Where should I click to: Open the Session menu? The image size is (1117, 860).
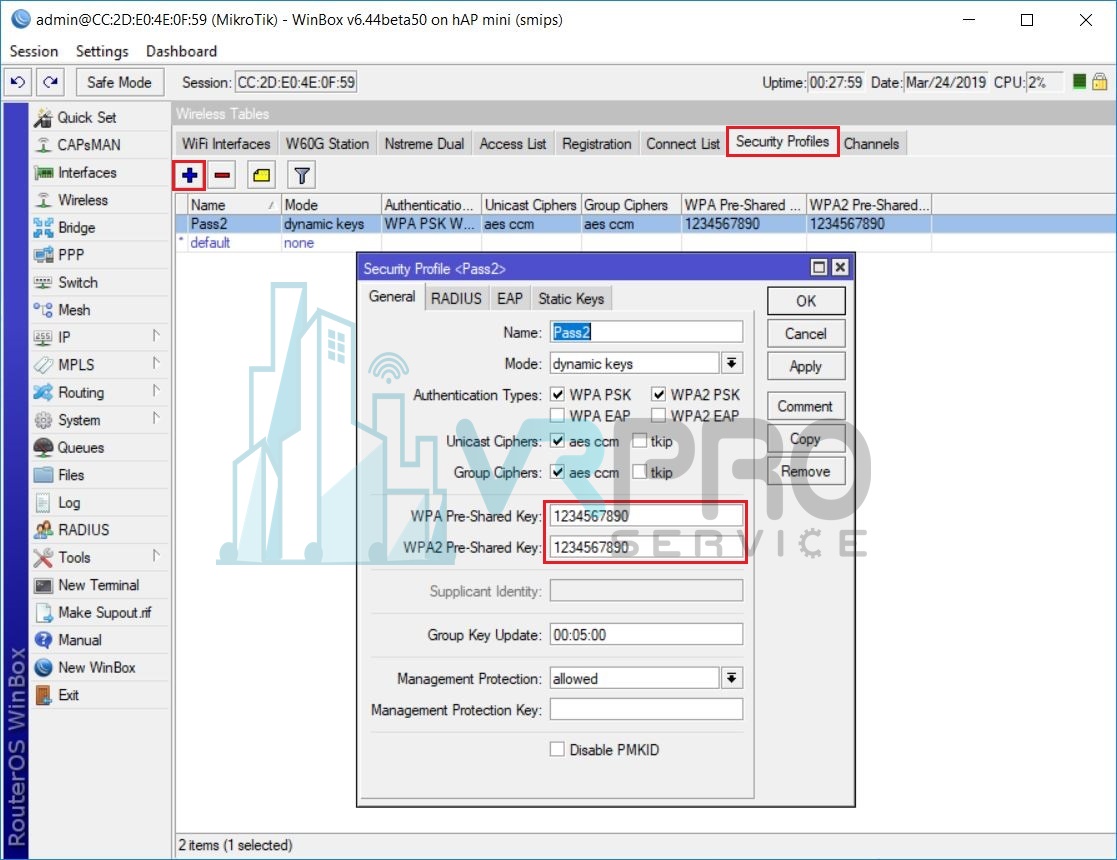tap(33, 51)
